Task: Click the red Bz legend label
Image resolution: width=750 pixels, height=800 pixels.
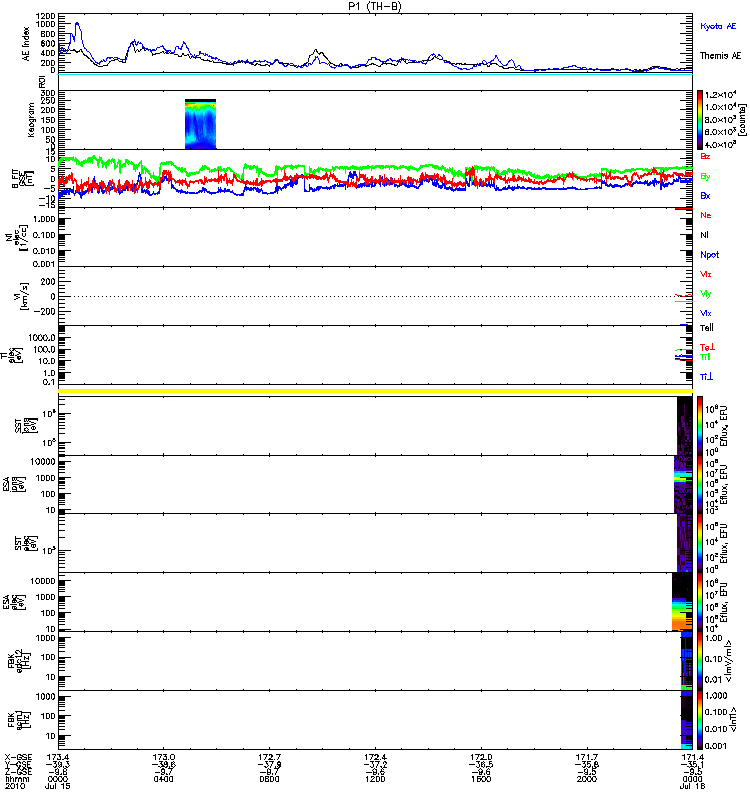Action: point(705,156)
